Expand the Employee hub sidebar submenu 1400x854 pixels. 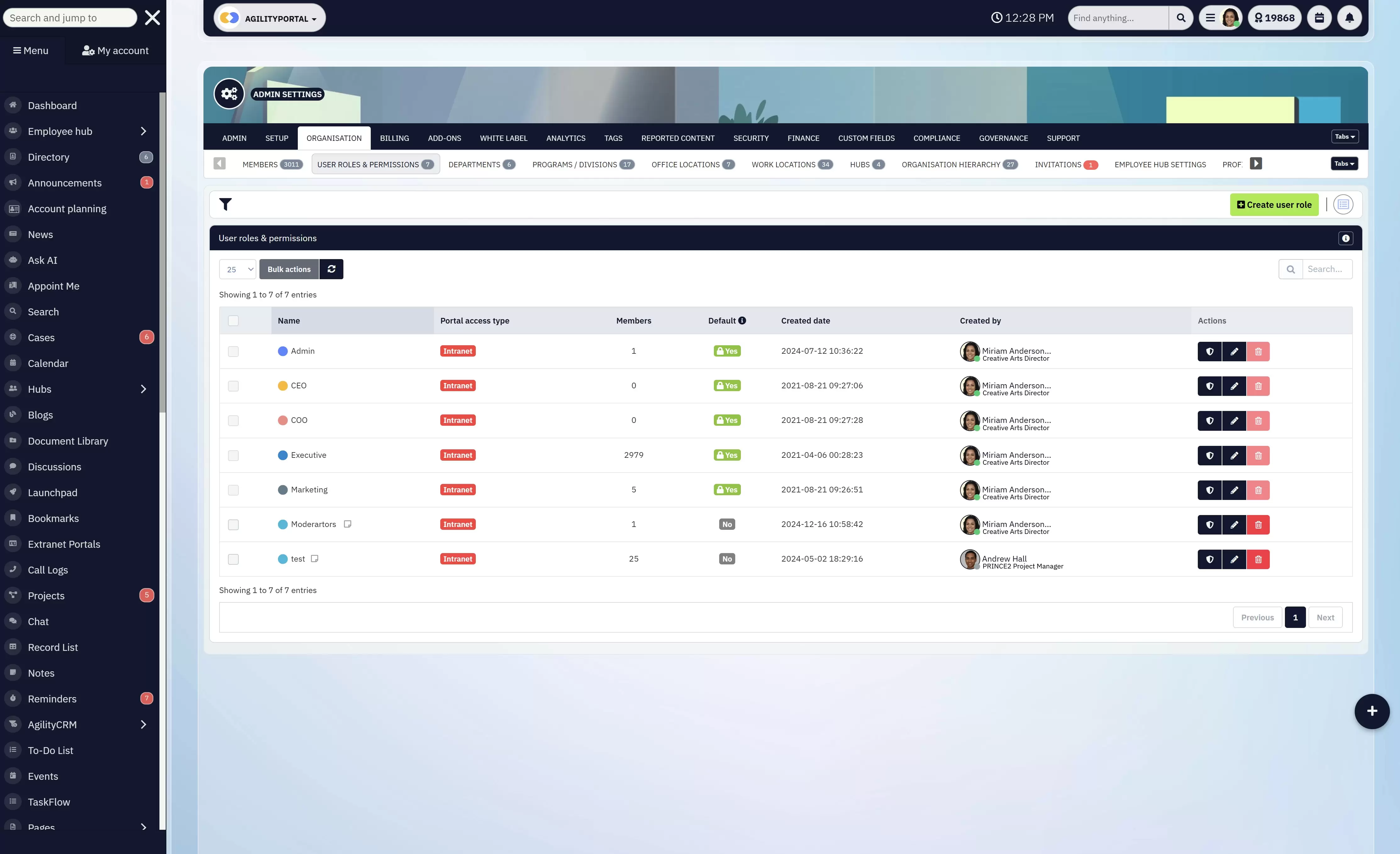pos(143,131)
